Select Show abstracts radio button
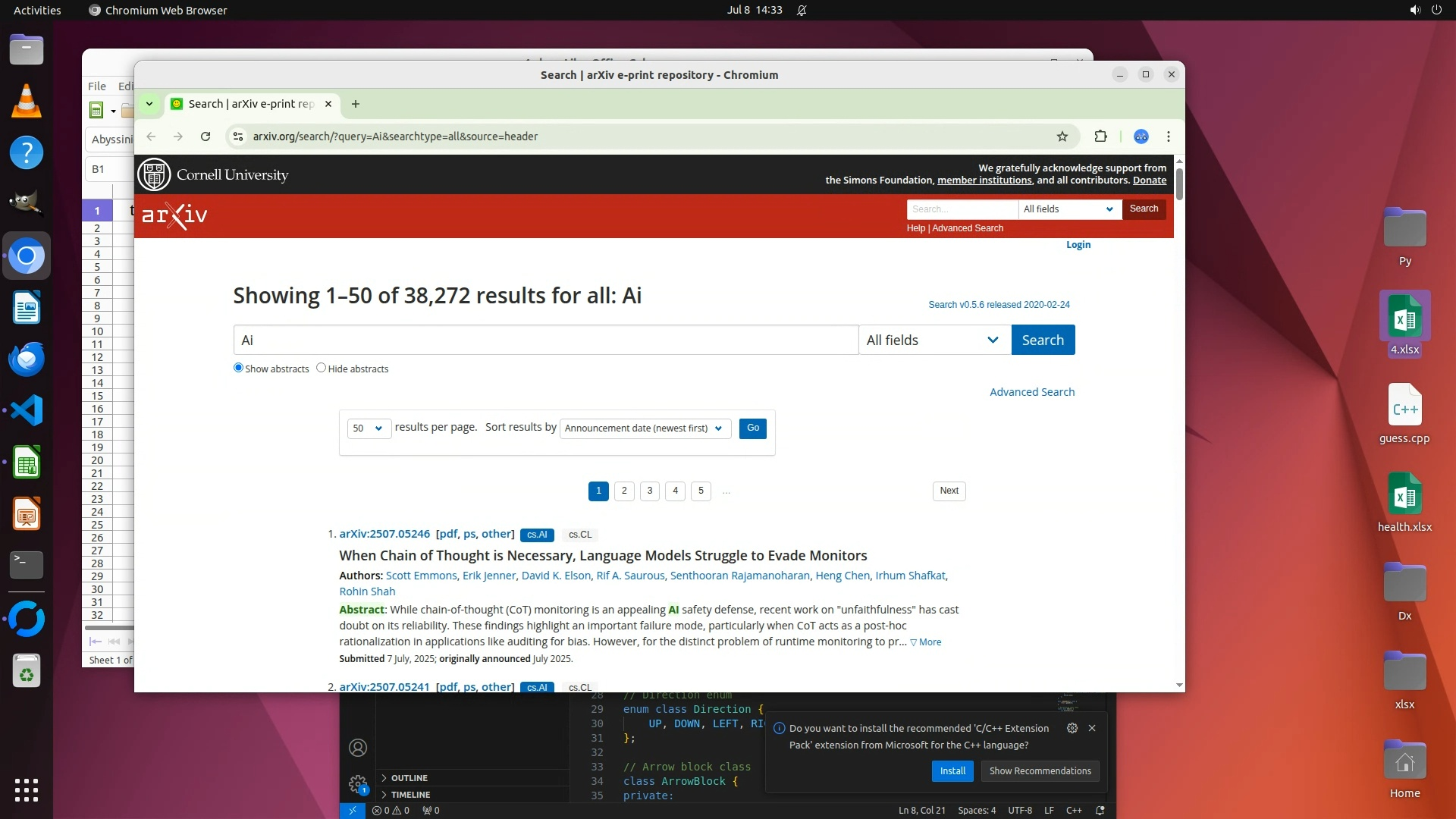Image resolution: width=1456 pixels, height=819 pixels. click(x=238, y=368)
